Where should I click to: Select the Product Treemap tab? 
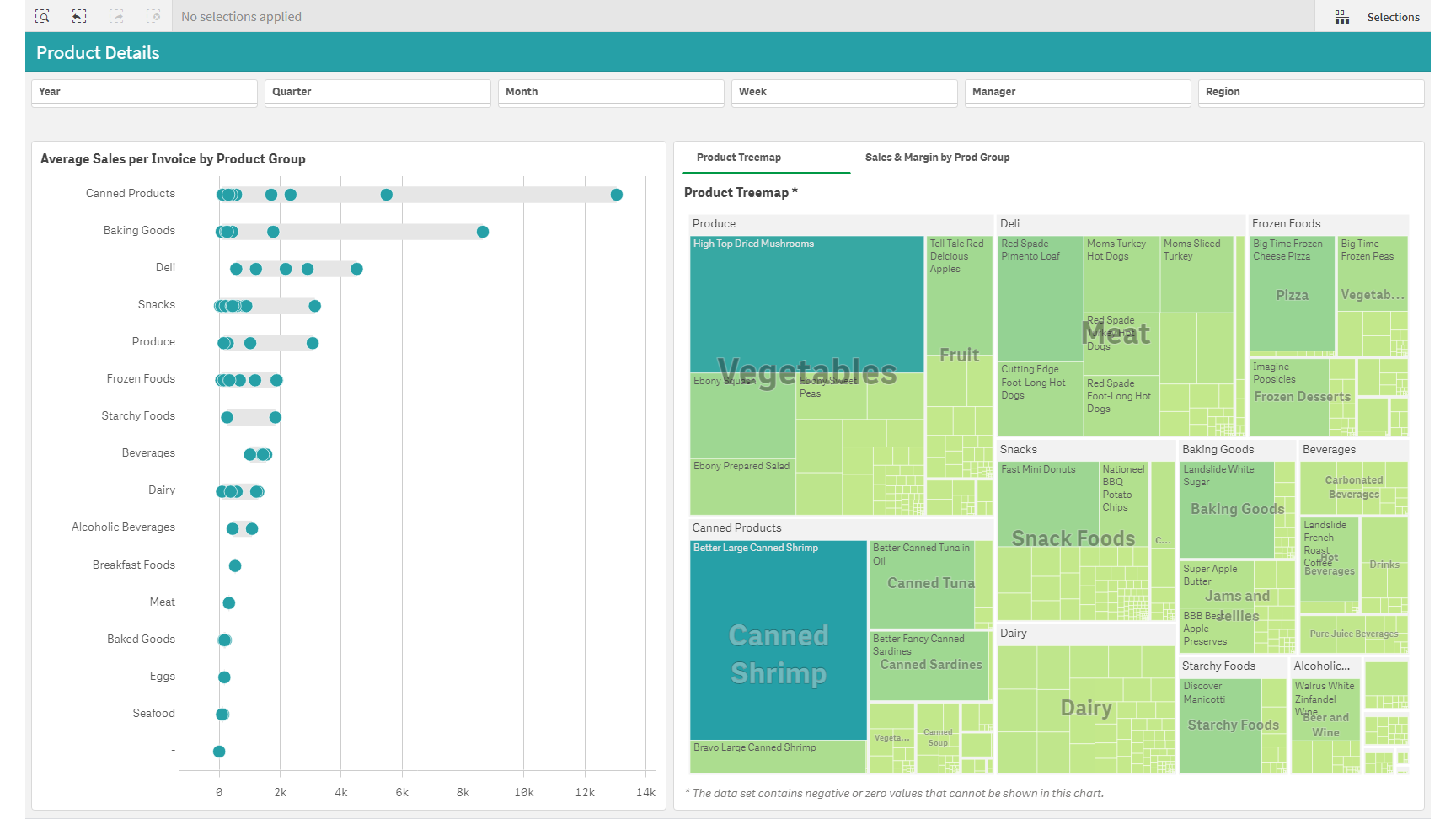tap(738, 157)
